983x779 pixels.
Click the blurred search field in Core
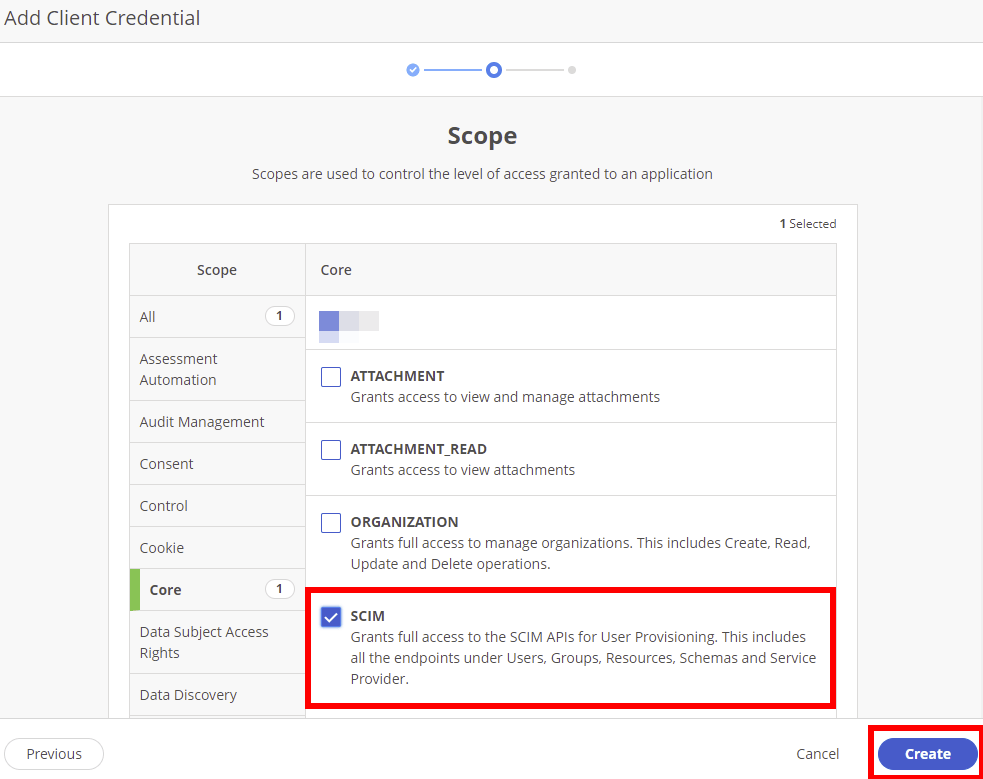(349, 327)
